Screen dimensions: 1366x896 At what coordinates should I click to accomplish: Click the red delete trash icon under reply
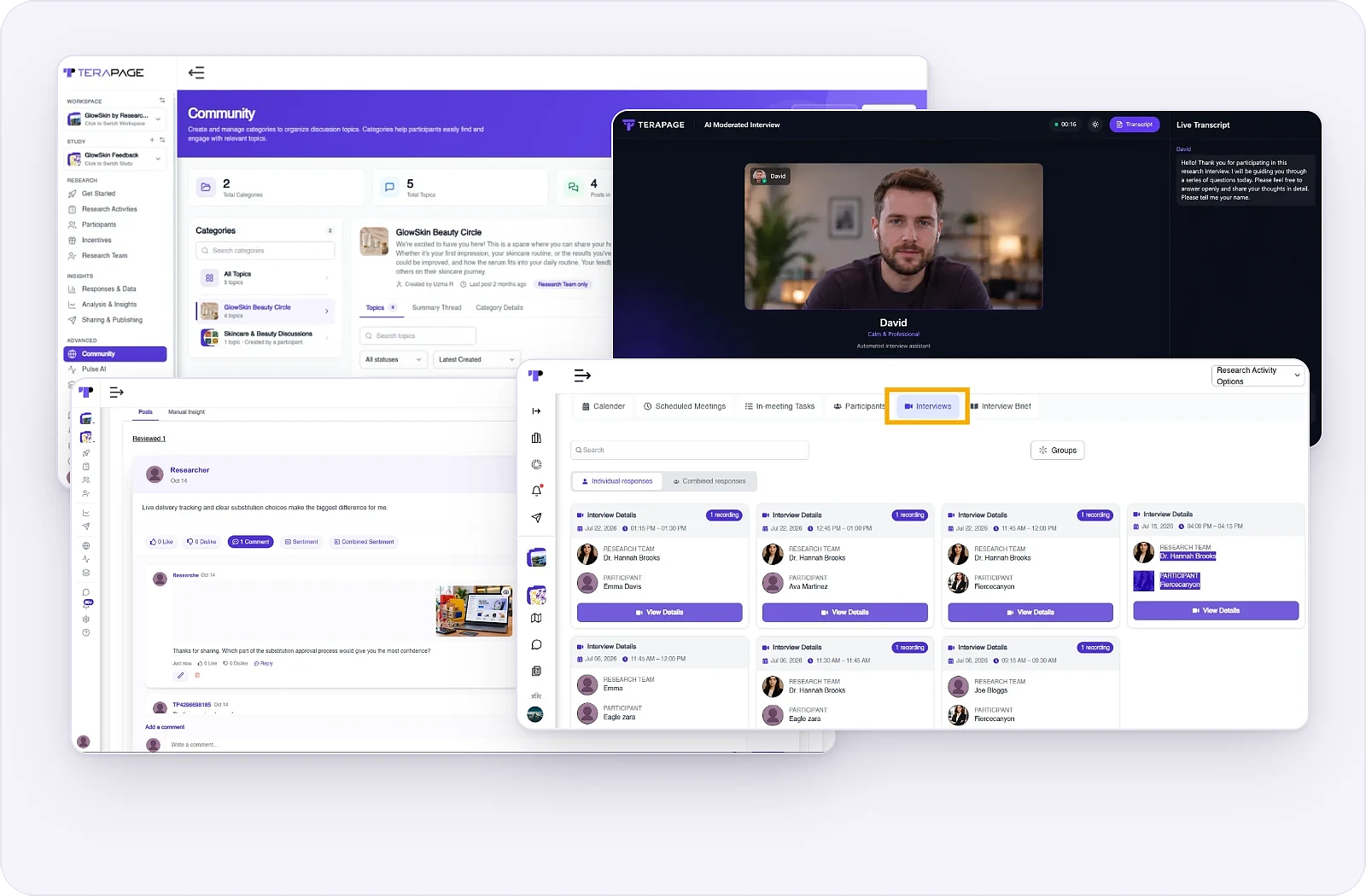197,675
